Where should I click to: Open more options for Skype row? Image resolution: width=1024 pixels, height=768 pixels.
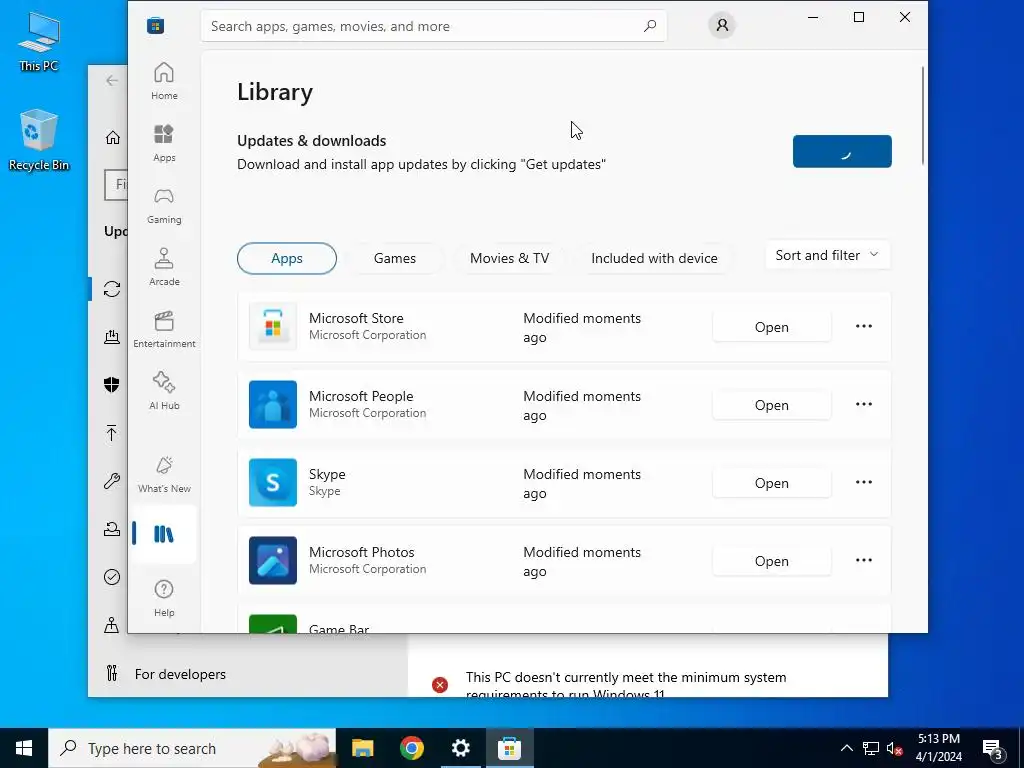[x=863, y=483]
